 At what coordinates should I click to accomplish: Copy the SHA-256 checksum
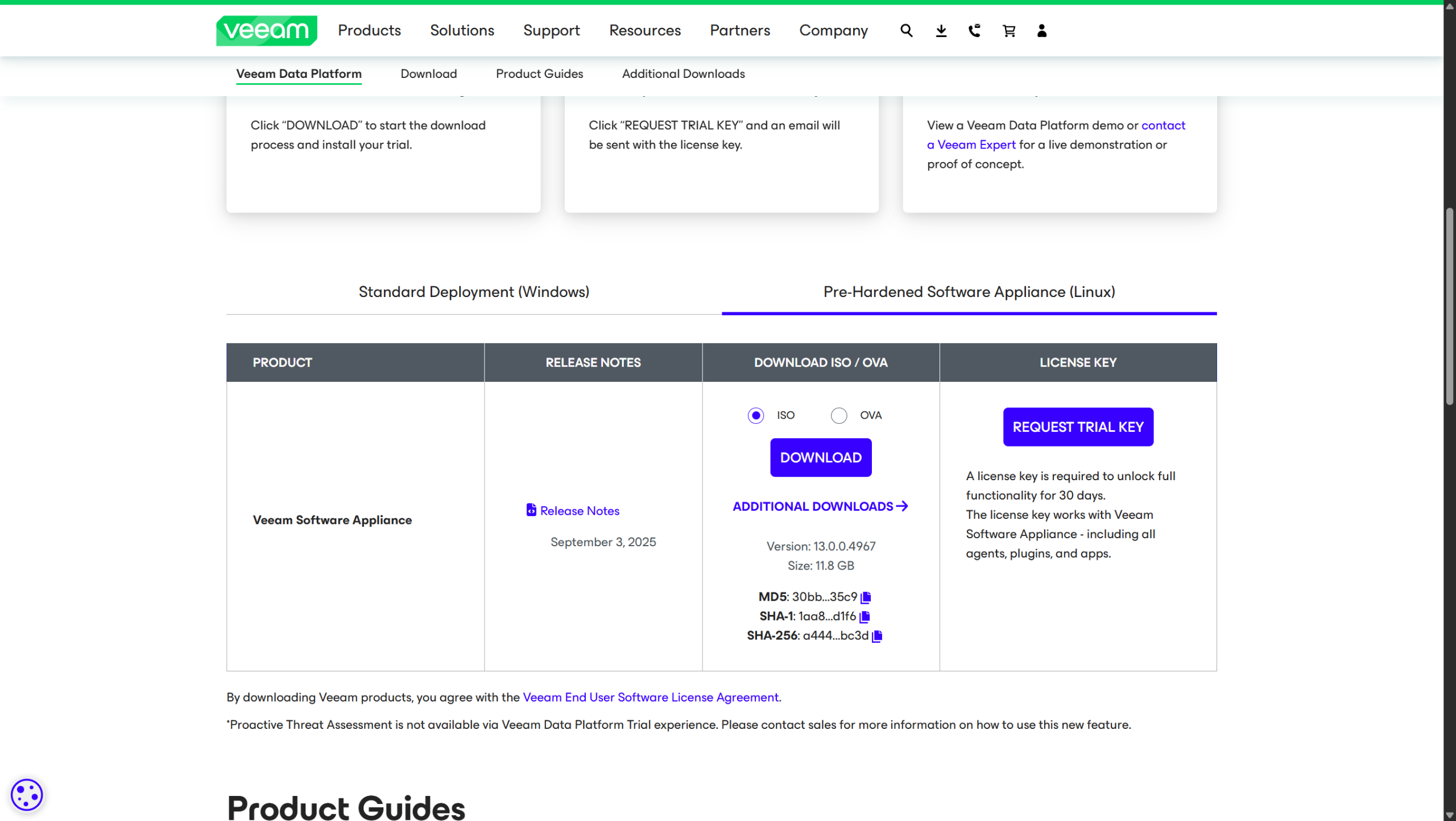pos(876,636)
